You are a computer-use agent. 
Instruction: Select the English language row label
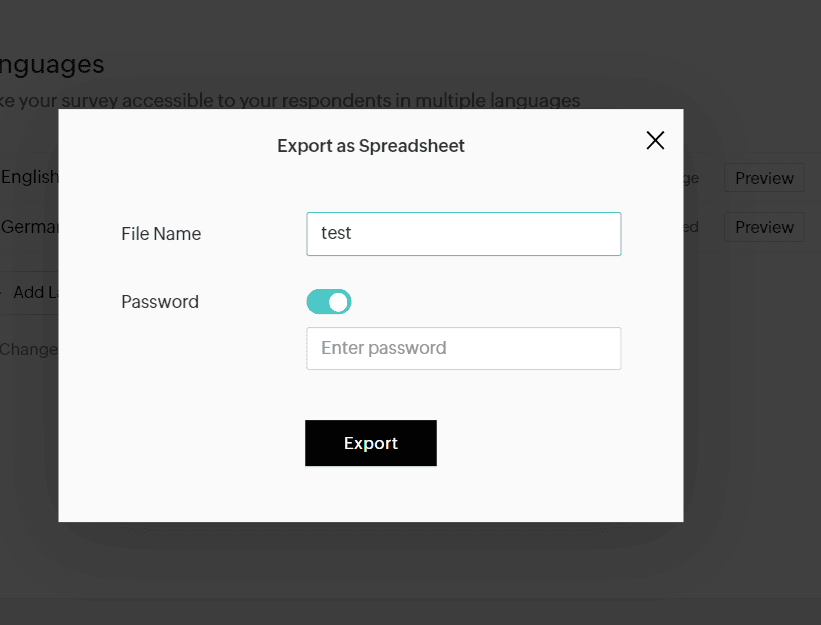point(29,177)
